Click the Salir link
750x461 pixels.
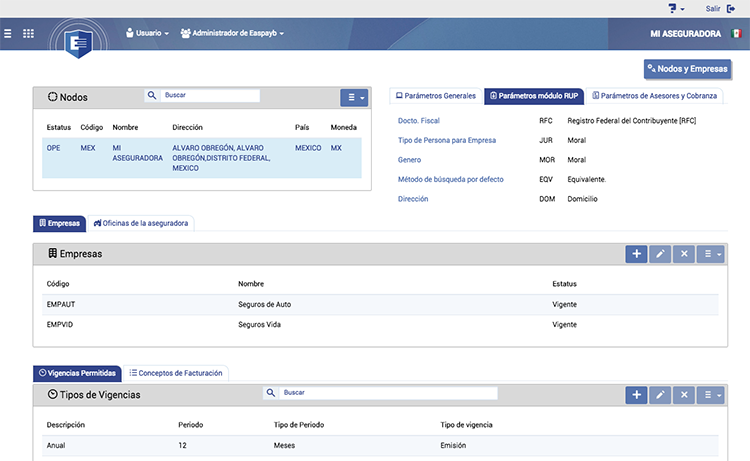point(713,9)
